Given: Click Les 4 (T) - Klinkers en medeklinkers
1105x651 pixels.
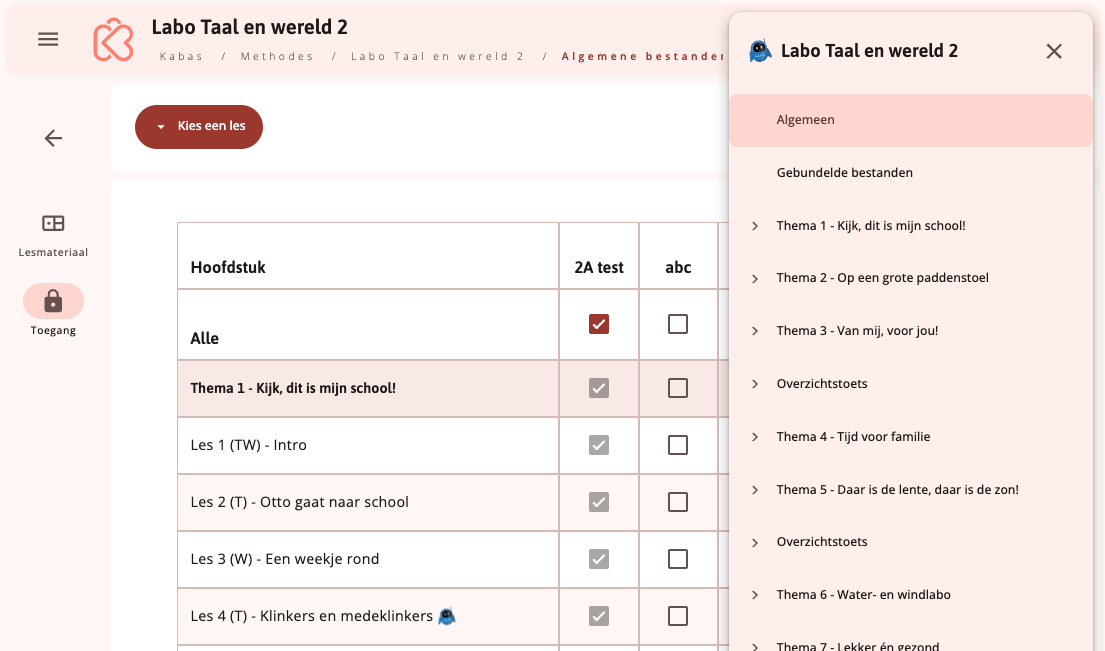Looking at the screenshot, I should [x=311, y=616].
